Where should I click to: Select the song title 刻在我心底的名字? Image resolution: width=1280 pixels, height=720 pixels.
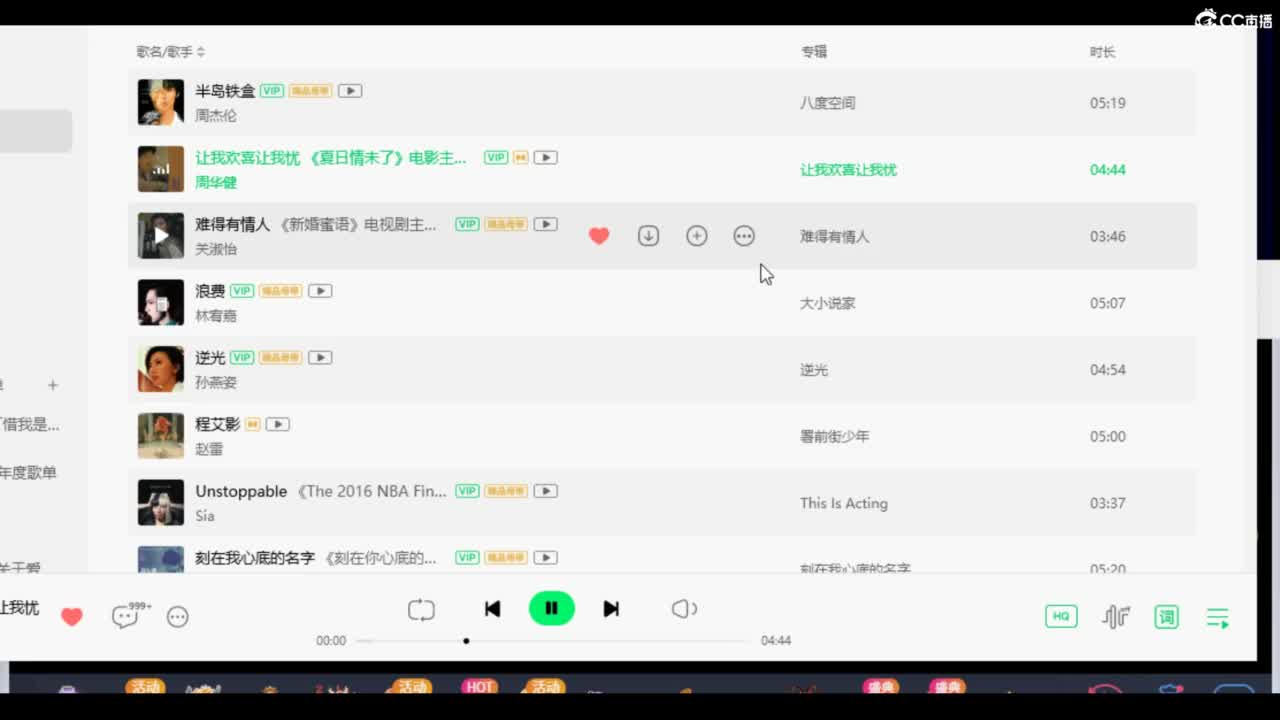pos(255,558)
